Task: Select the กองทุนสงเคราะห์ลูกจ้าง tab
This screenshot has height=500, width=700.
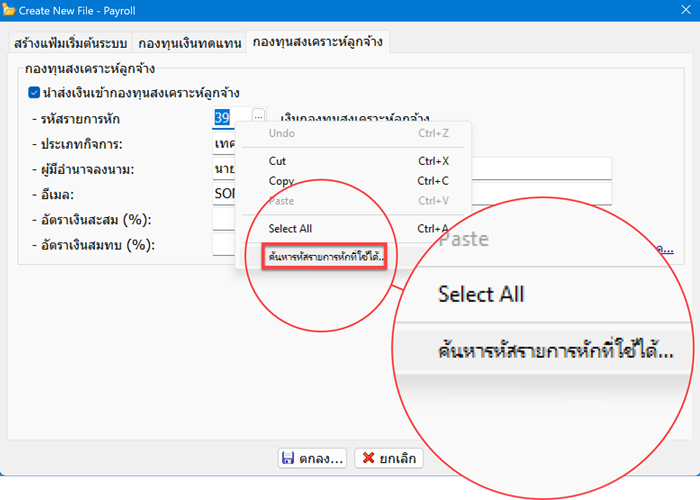Action: (317, 42)
